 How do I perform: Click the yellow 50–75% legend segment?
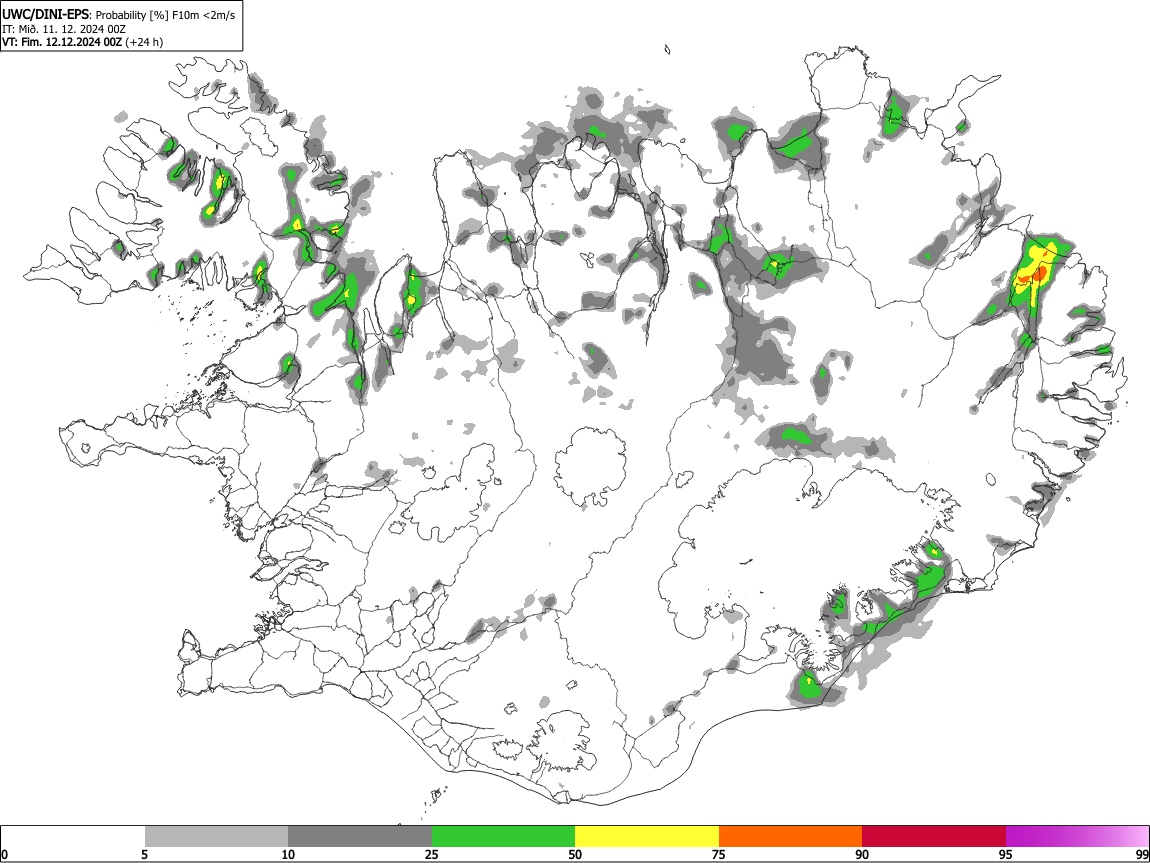(647, 837)
